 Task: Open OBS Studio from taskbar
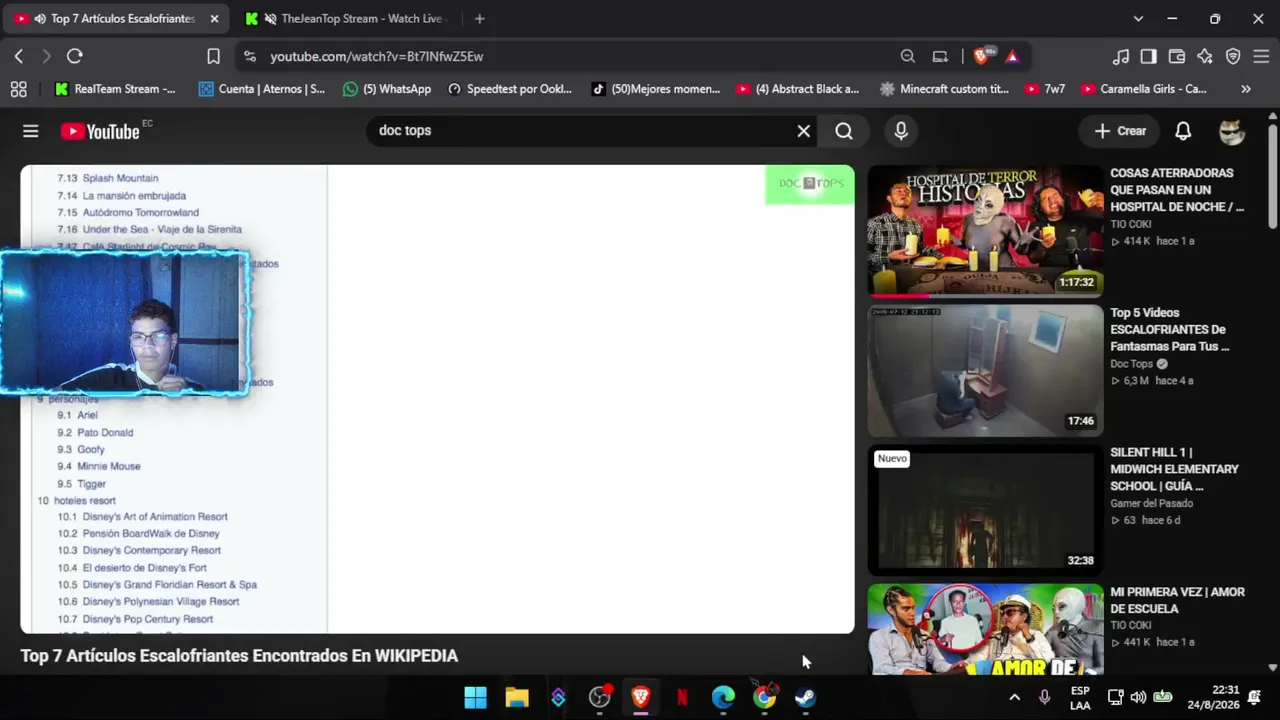coord(599,697)
